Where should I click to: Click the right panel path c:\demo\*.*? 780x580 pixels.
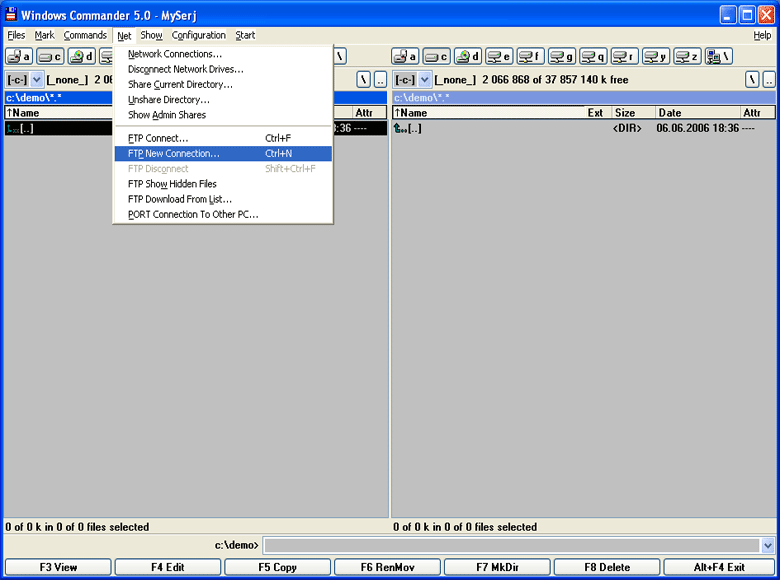click(583, 97)
